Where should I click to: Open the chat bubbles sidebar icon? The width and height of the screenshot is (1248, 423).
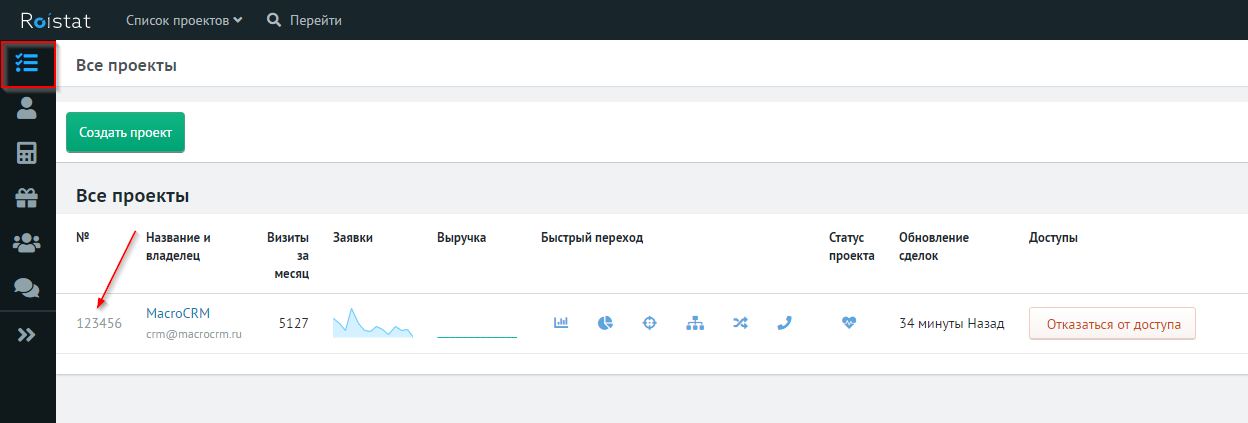[x=27, y=288]
